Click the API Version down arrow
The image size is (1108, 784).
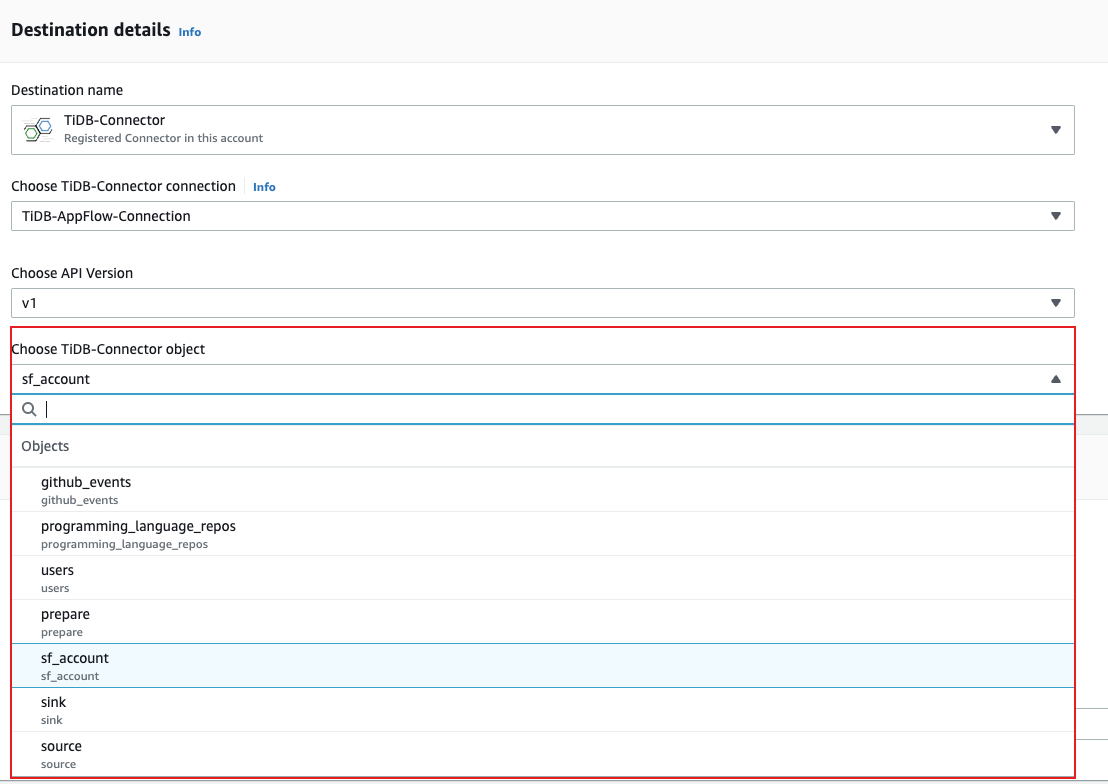point(1055,303)
